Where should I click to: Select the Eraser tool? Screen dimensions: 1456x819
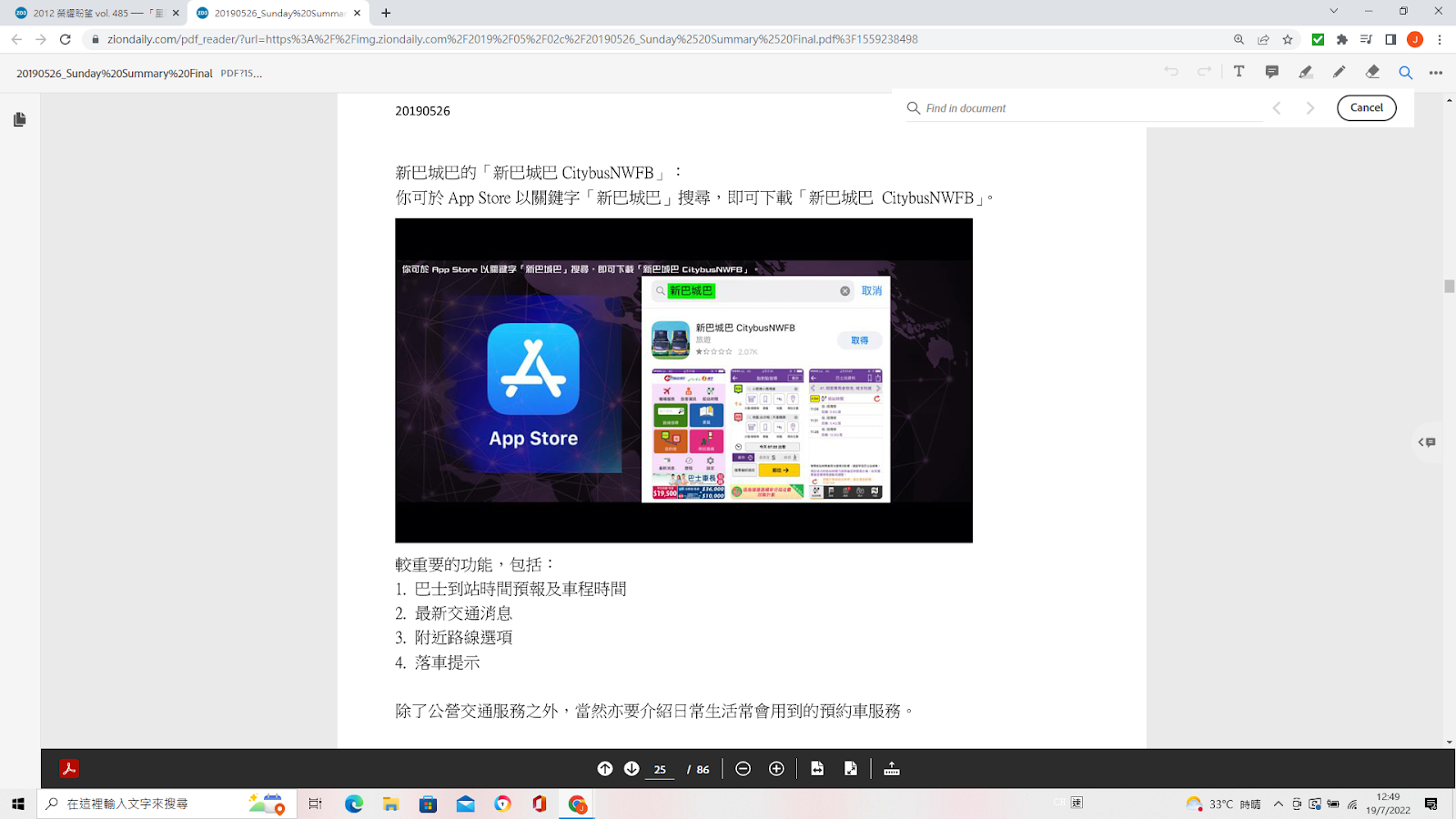tap(1372, 72)
